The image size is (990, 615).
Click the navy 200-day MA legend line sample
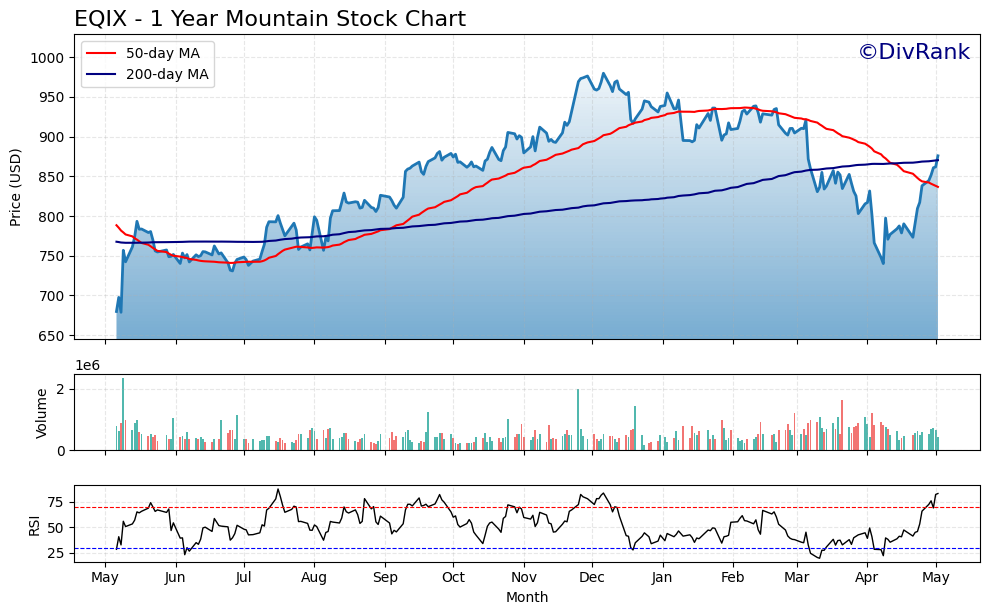[101, 75]
